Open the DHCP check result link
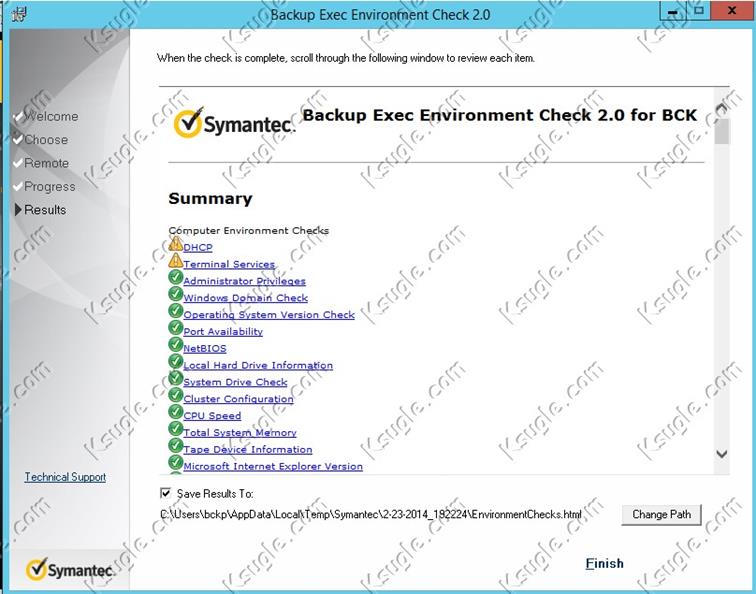The height and width of the screenshot is (594, 756). (198, 247)
